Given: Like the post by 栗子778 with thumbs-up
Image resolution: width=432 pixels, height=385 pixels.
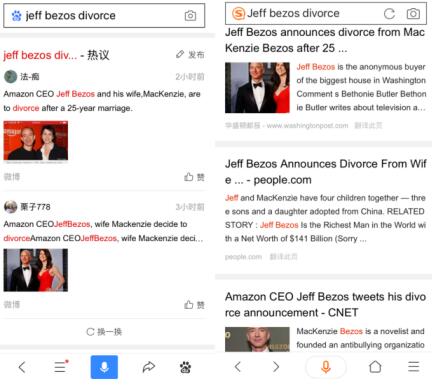Looking at the screenshot, I should [189, 304].
